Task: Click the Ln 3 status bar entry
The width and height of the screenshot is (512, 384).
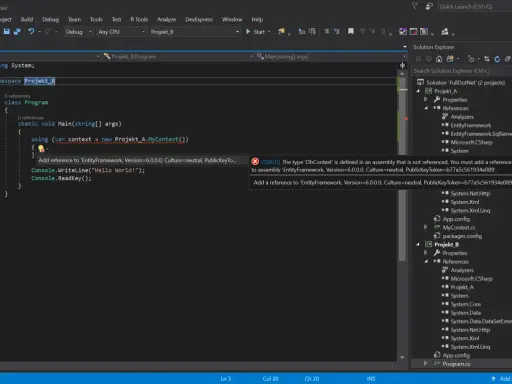Action: (x=226, y=379)
